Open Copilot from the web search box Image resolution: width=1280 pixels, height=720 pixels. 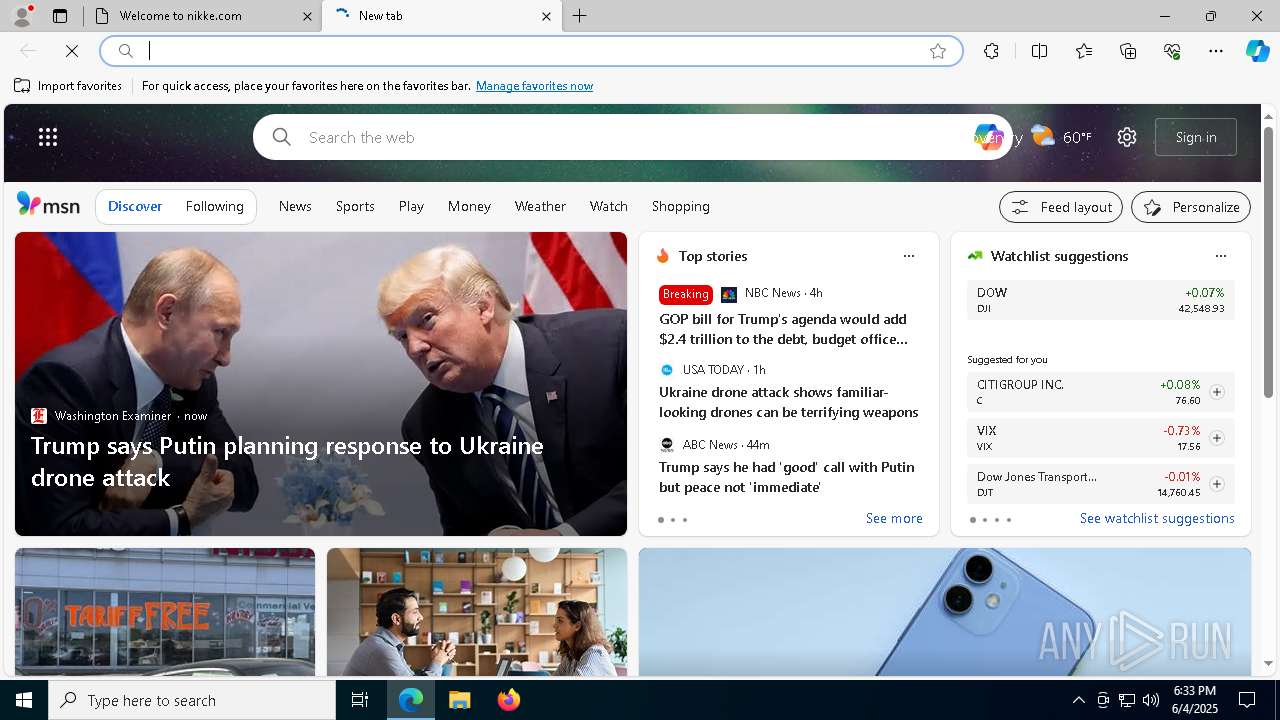point(988,137)
